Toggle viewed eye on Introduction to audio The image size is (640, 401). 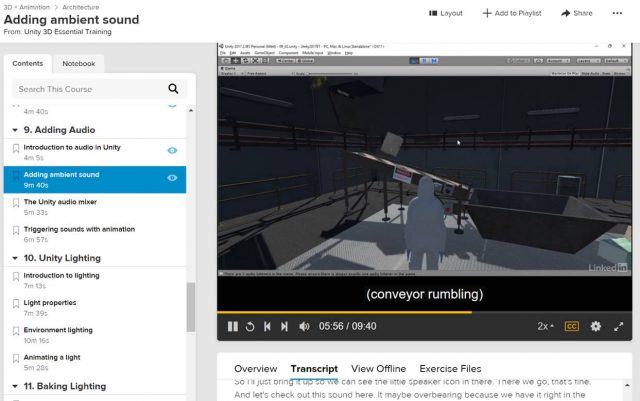(172, 150)
